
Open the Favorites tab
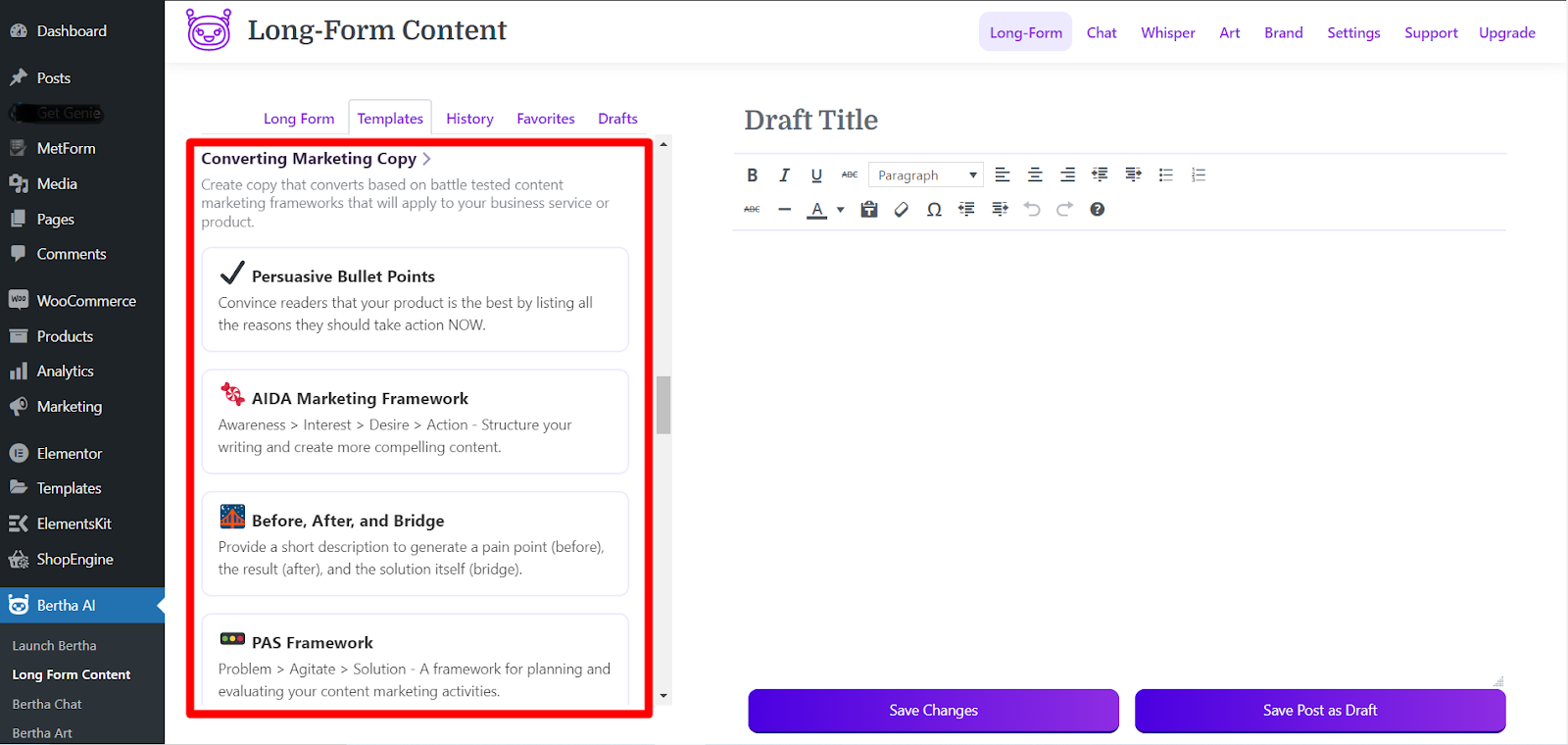pos(546,119)
